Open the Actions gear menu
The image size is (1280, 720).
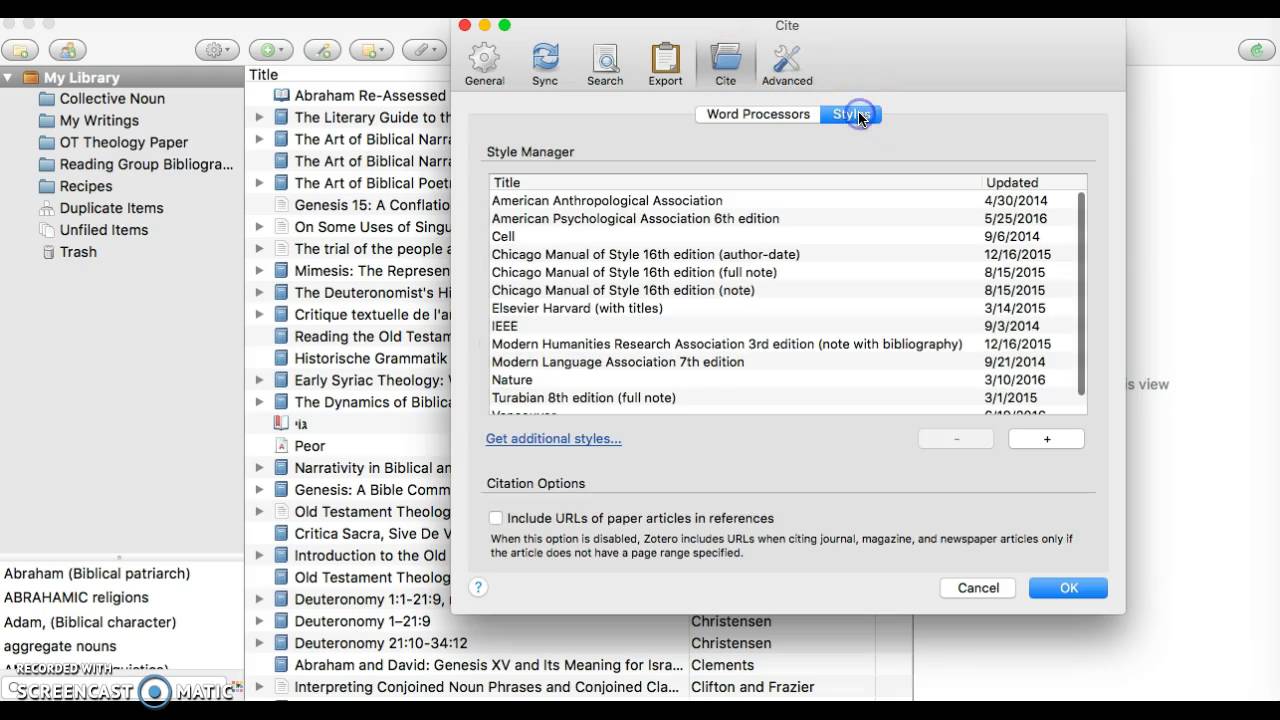(216, 50)
